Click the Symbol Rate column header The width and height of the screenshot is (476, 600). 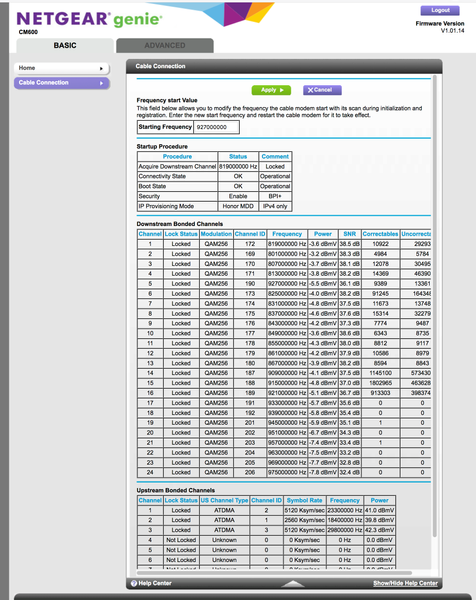pyautogui.click(x=305, y=500)
